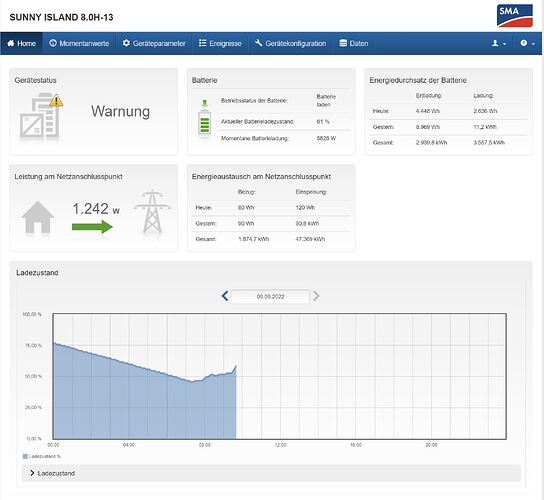Click the state of charge chart area
The image size is (544, 500).
click(x=279, y=376)
